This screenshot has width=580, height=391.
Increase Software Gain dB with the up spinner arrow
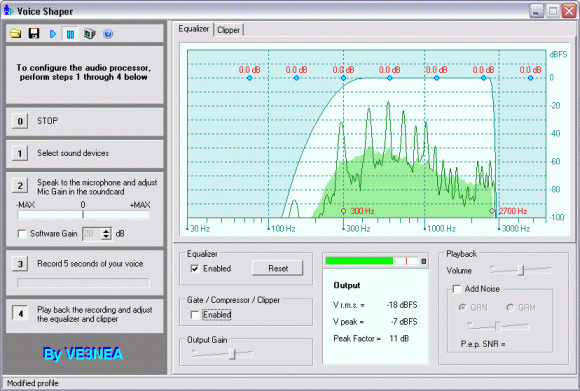point(107,231)
